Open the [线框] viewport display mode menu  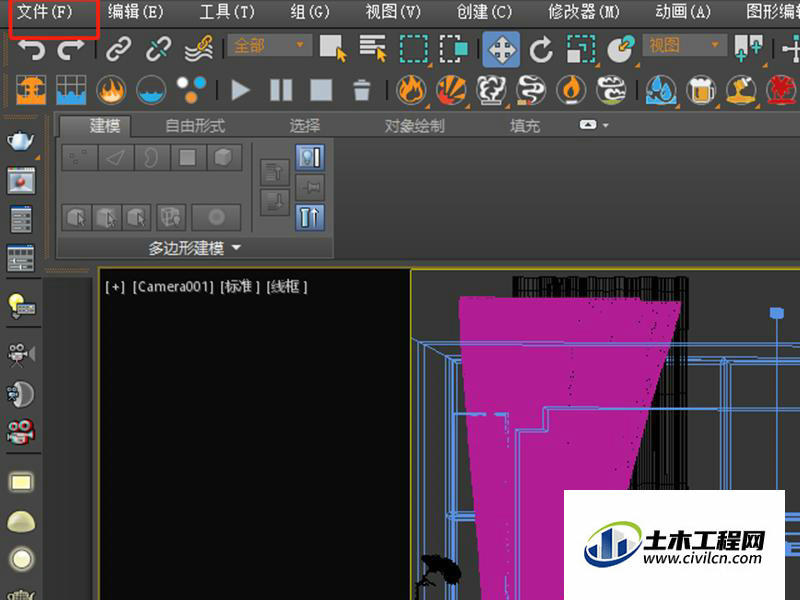coord(287,287)
